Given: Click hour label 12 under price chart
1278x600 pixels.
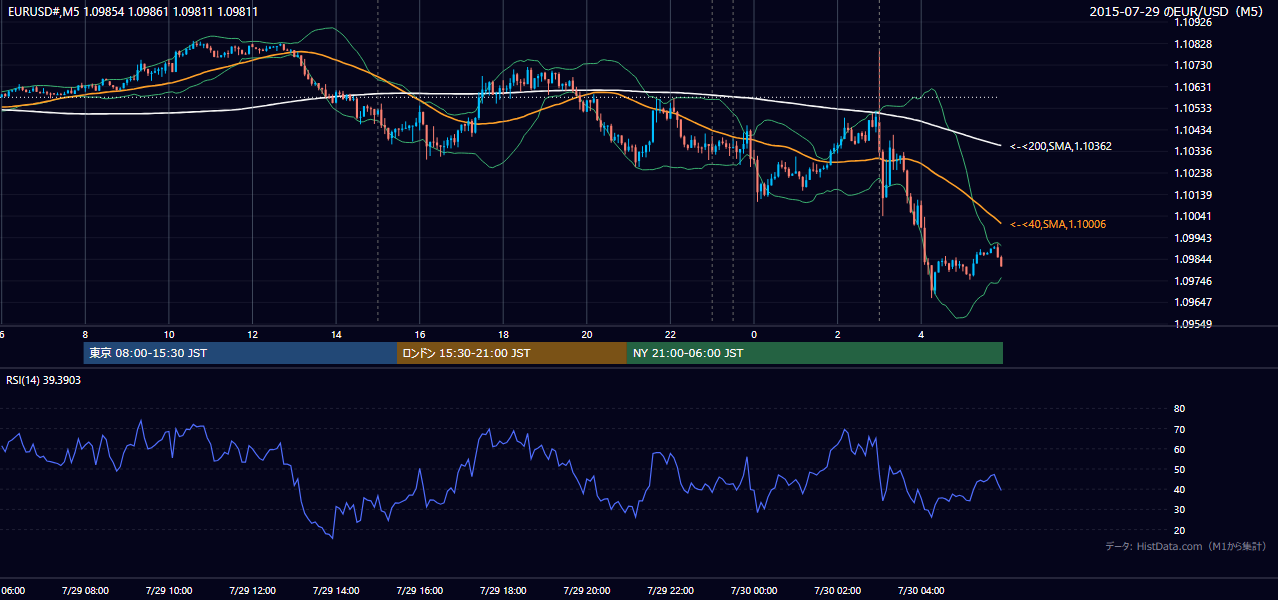Looking at the screenshot, I should coord(252,334).
